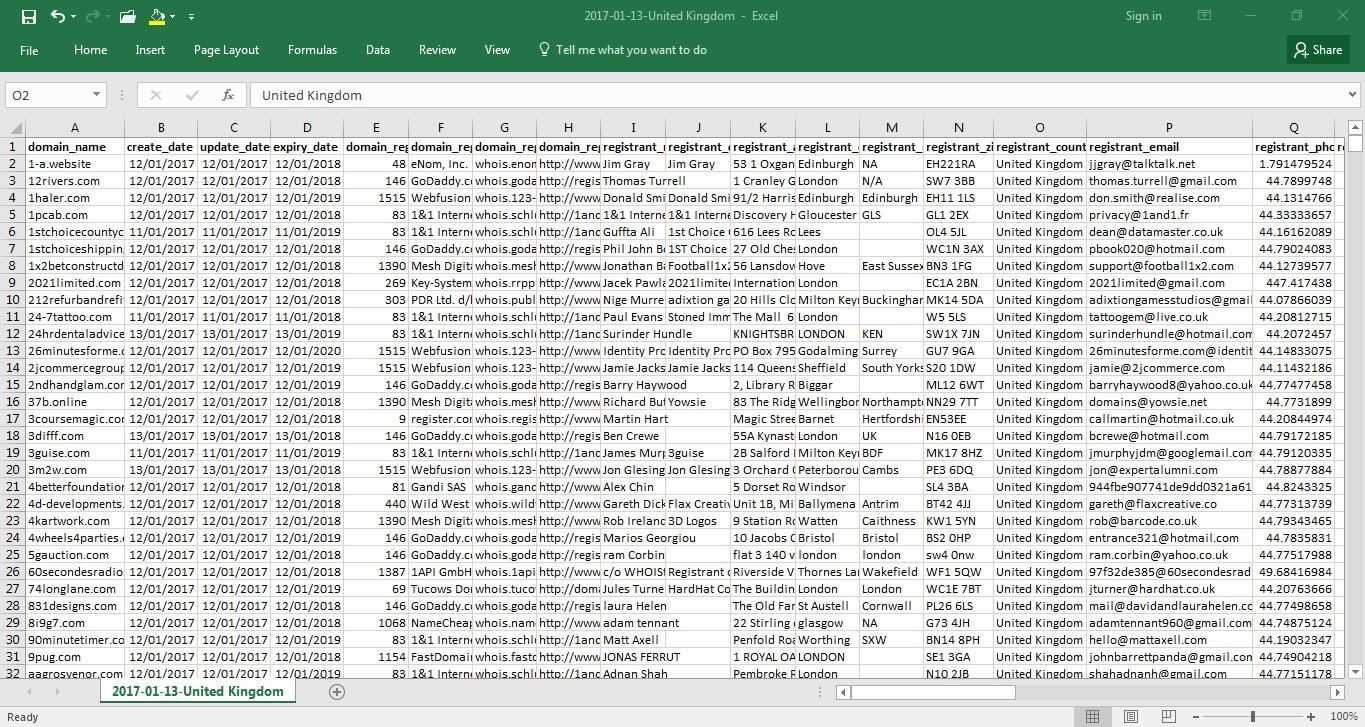Click the vertical scrollbar thumb
1365x727 pixels.
coord(1355,144)
